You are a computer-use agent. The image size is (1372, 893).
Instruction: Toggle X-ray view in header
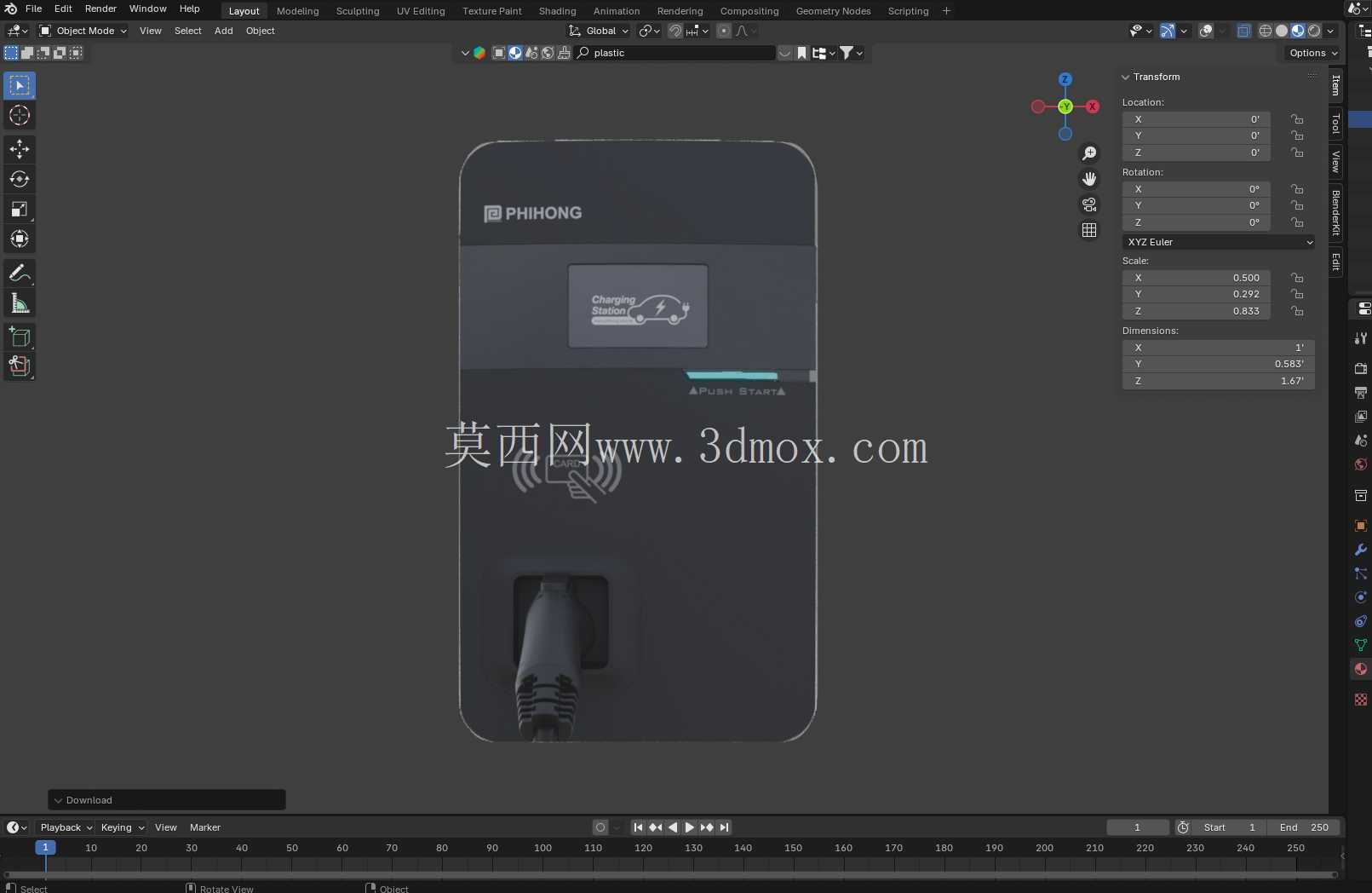(1243, 31)
